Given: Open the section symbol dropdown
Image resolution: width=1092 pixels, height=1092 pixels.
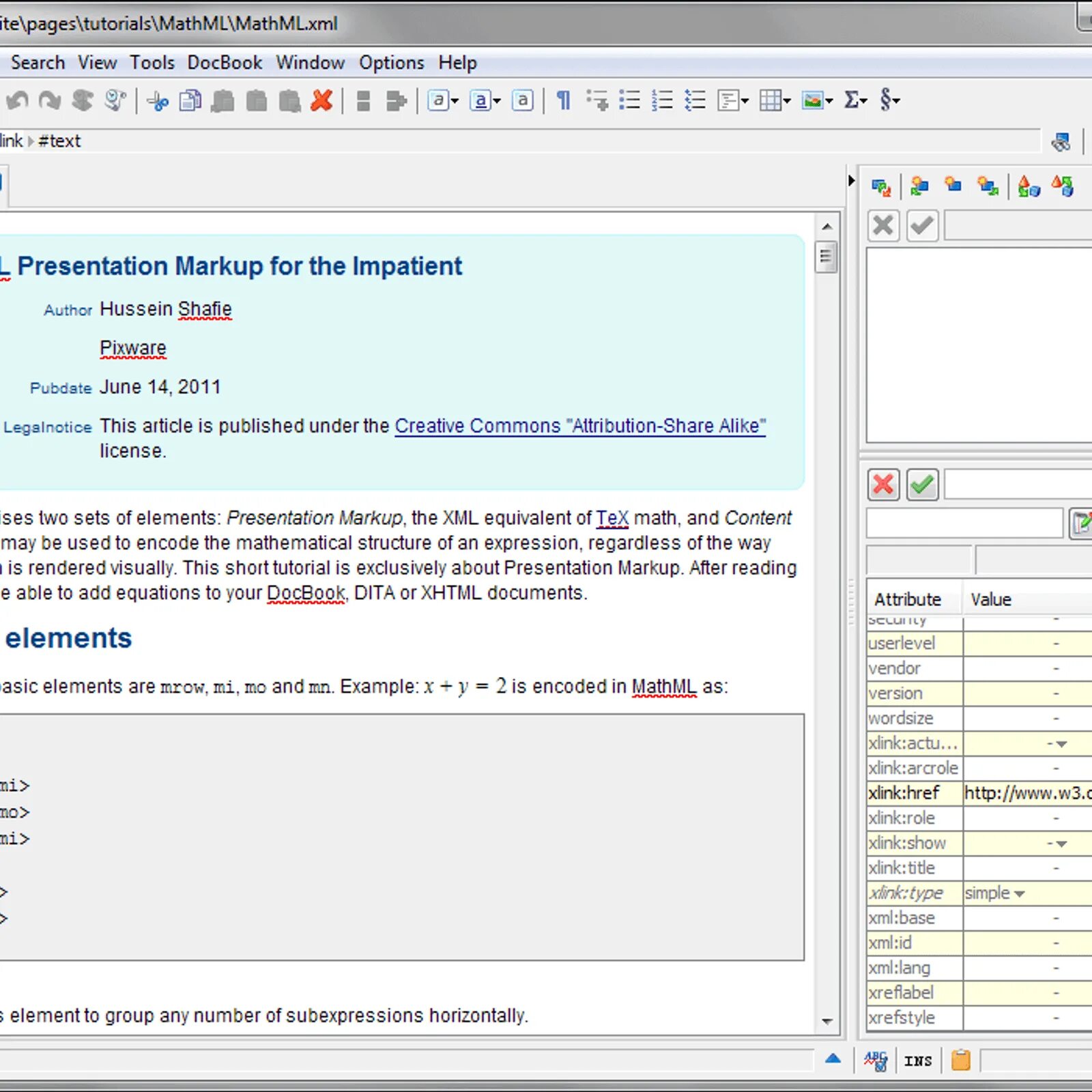Looking at the screenshot, I should click(x=889, y=101).
